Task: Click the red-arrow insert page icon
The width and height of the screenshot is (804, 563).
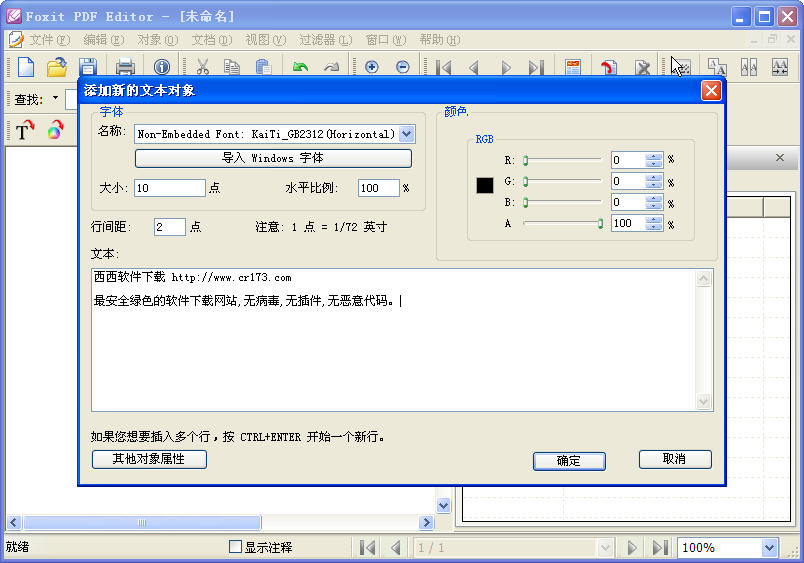Action: coord(609,67)
